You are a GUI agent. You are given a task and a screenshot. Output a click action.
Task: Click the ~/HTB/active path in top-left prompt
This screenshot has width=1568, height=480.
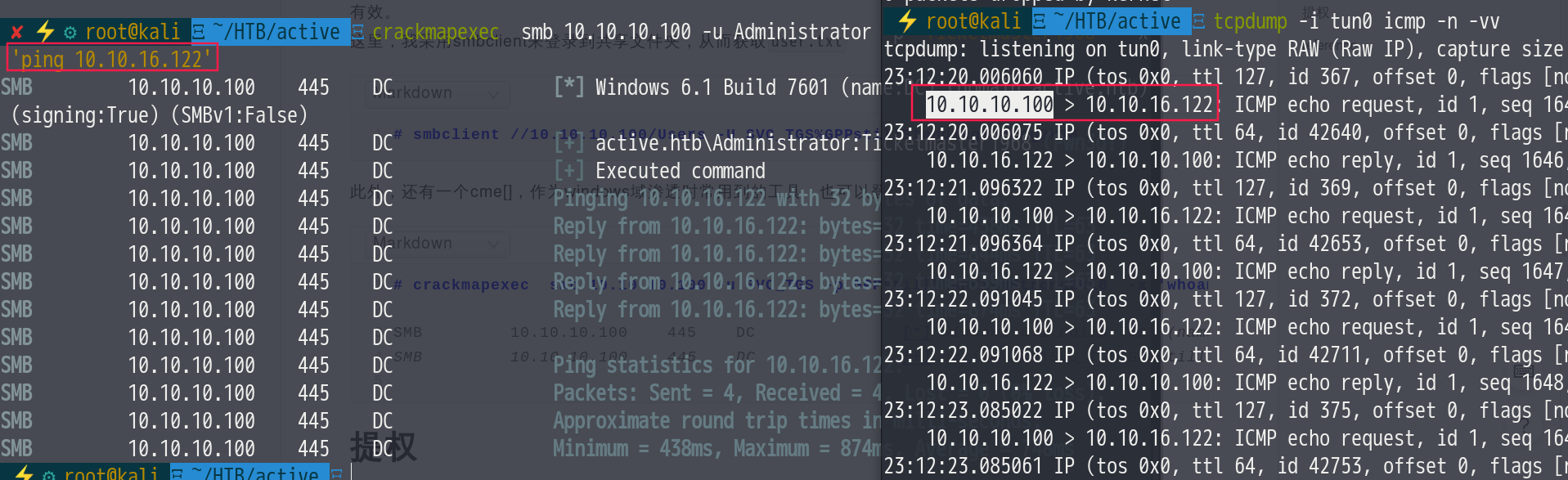click(x=276, y=32)
